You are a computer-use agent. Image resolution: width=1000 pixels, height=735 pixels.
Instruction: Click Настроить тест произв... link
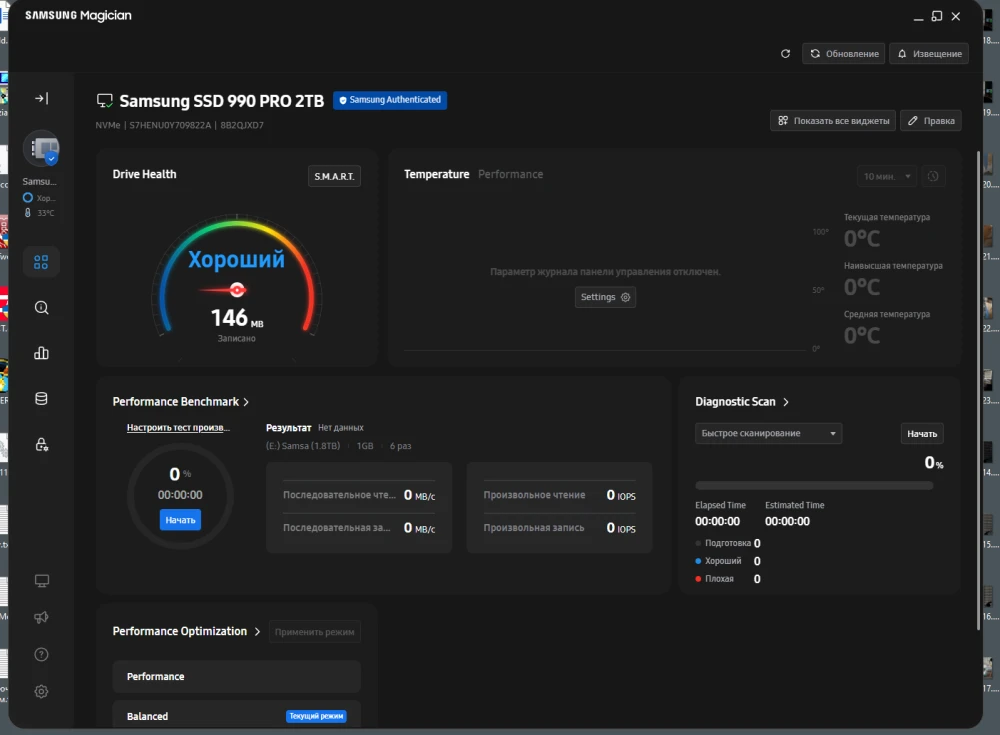(x=178, y=428)
